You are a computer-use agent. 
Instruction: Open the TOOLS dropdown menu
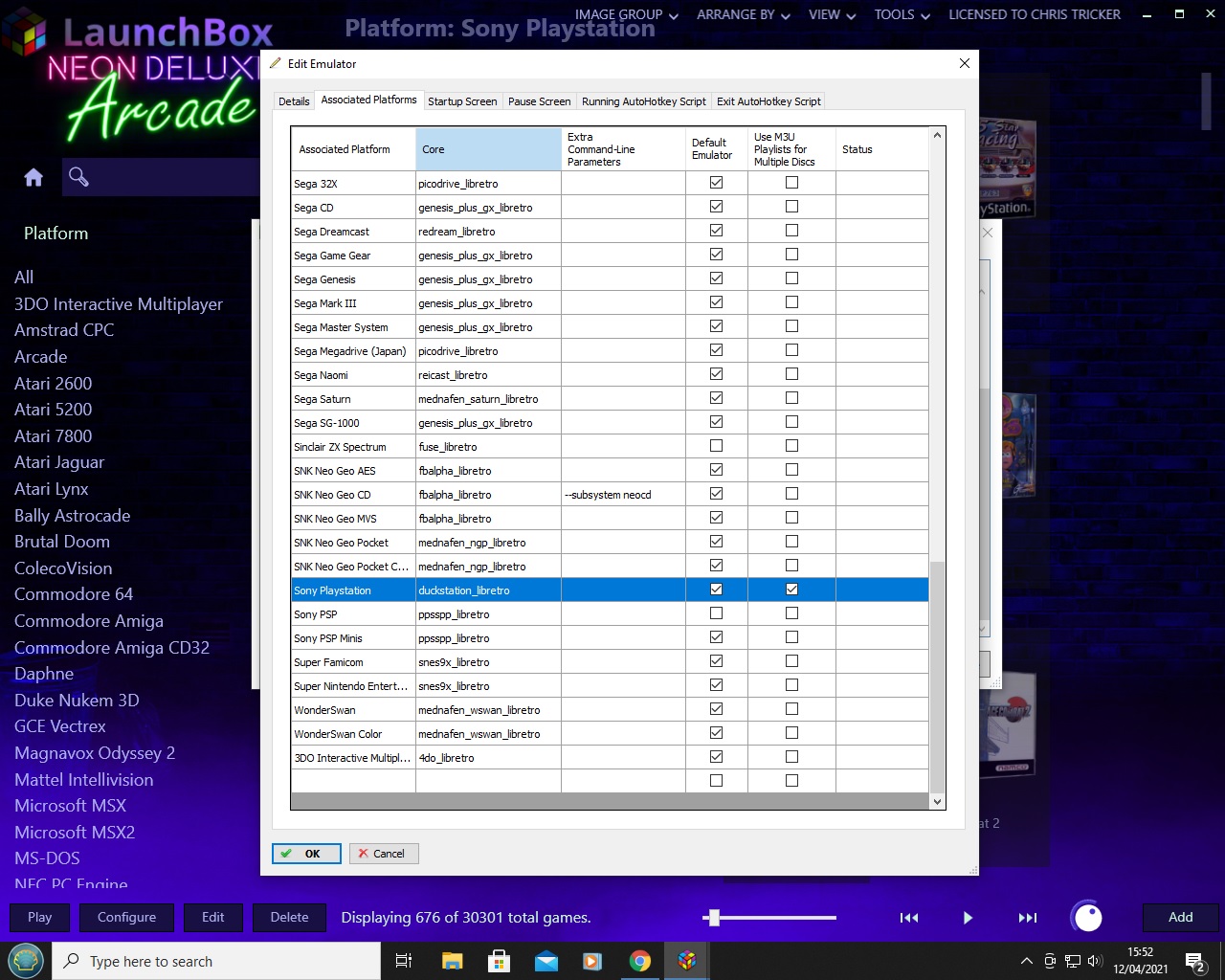902,14
